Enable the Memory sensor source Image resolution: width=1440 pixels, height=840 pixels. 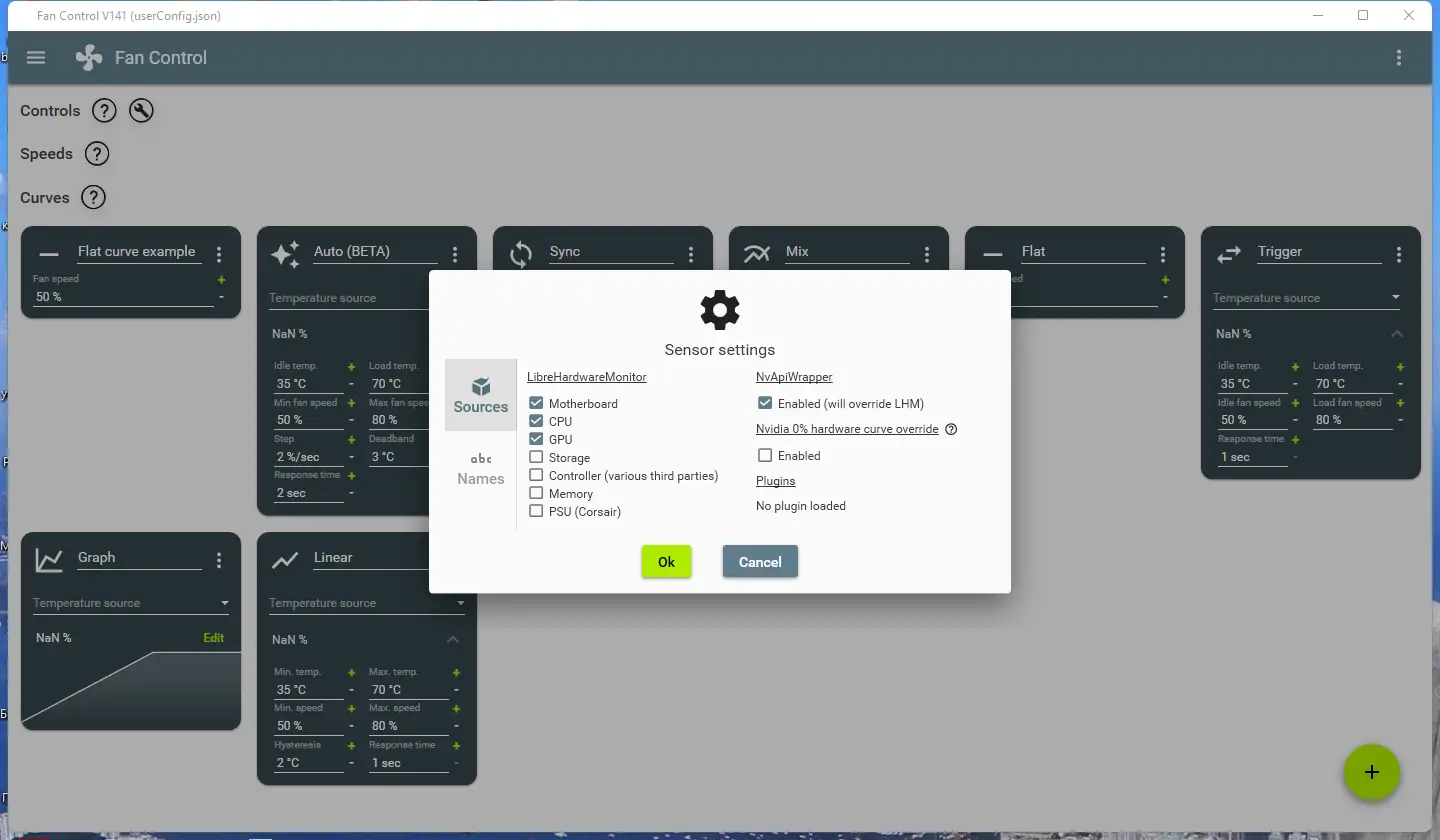click(x=536, y=494)
